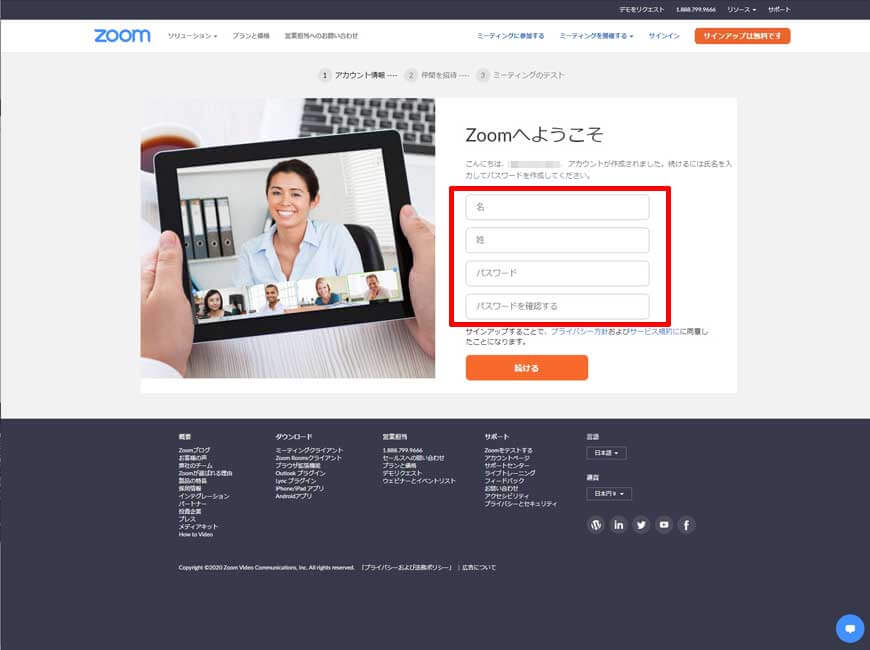The image size is (870, 650).
Task: Click the パスワード field
Action: point(557,273)
